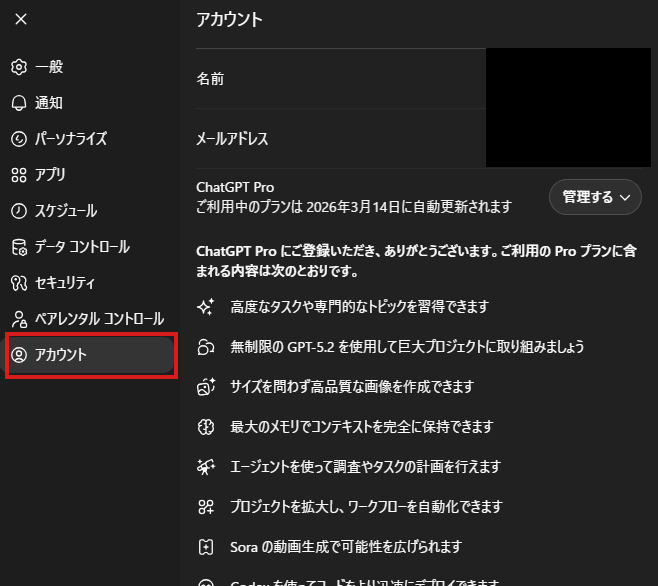The image size is (658, 586).
Task: Click the パーソナライズ sidebar icon
Action: point(18,139)
